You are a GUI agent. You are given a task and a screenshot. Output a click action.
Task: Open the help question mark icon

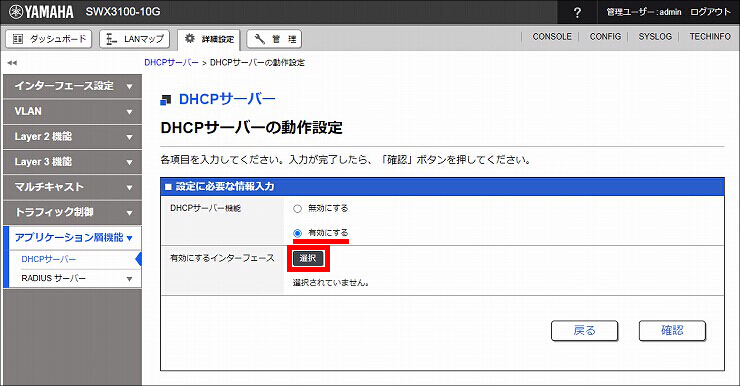pyautogui.click(x=577, y=12)
